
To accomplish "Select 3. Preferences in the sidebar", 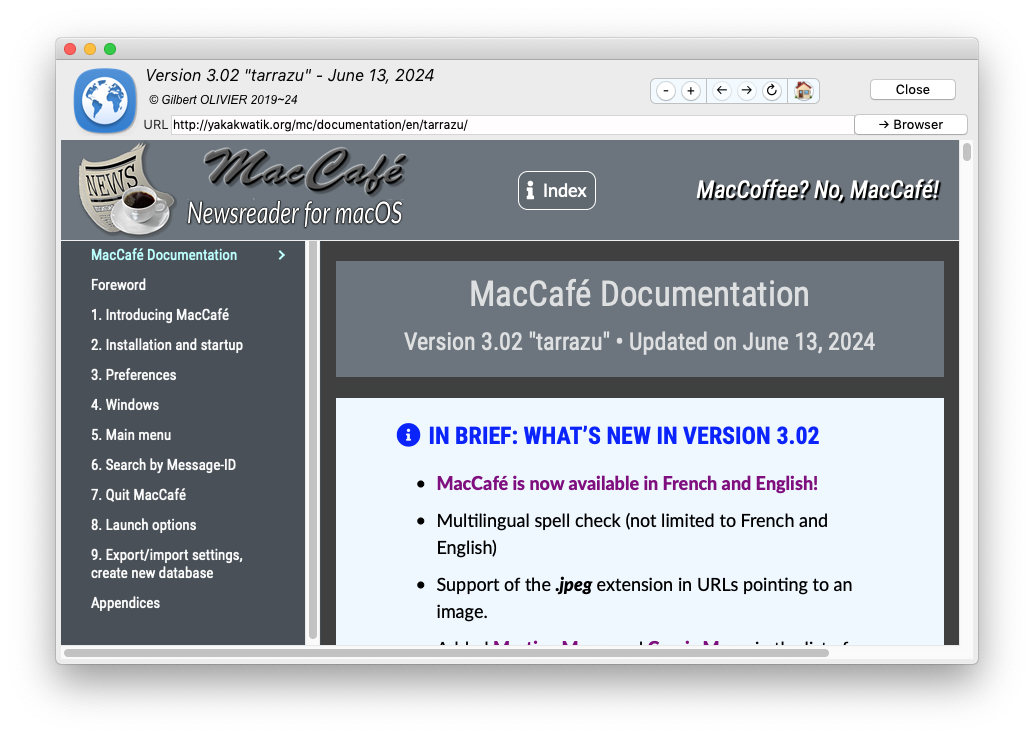I will [x=133, y=375].
